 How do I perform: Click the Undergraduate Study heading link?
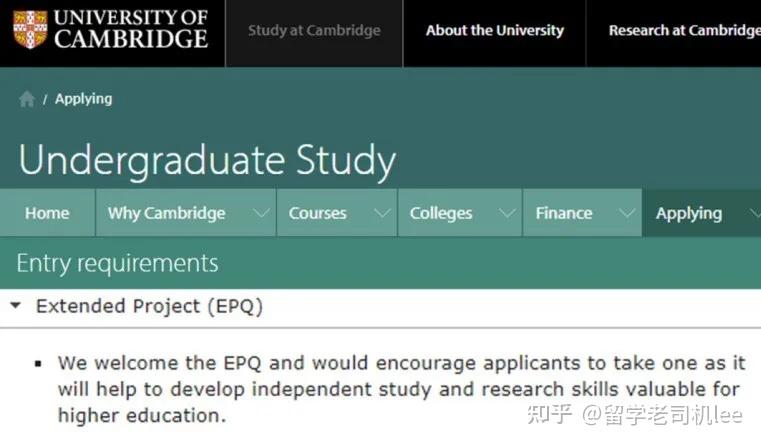click(207, 161)
